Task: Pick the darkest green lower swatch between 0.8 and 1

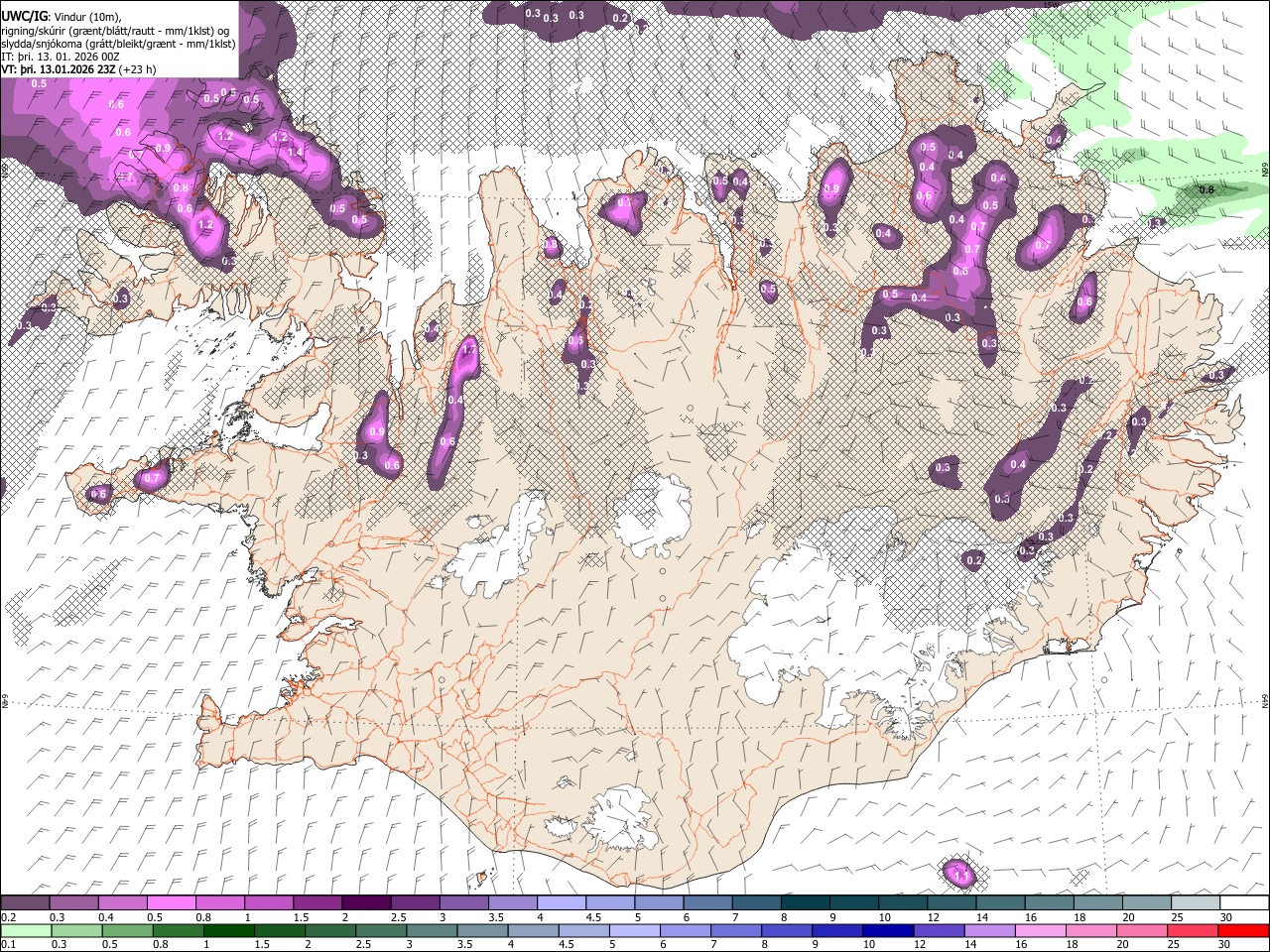Action: pos(178,930)
